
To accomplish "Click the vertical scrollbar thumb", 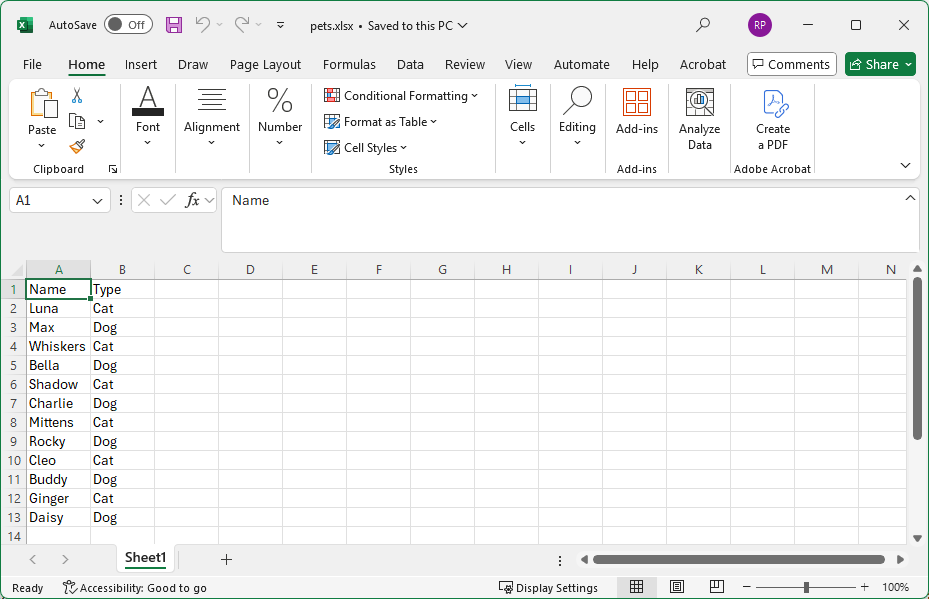I will (x=917, y=358).
